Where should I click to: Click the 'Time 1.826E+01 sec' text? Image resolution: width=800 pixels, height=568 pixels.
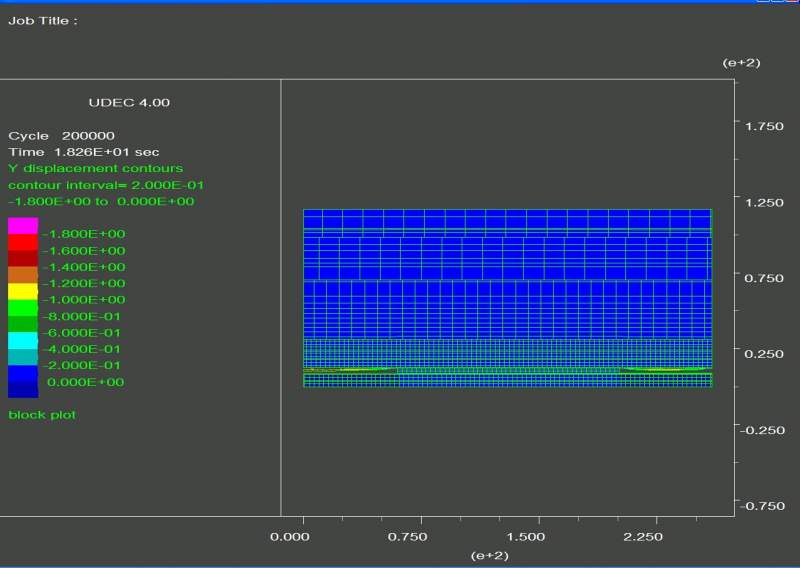click(84, 152)
